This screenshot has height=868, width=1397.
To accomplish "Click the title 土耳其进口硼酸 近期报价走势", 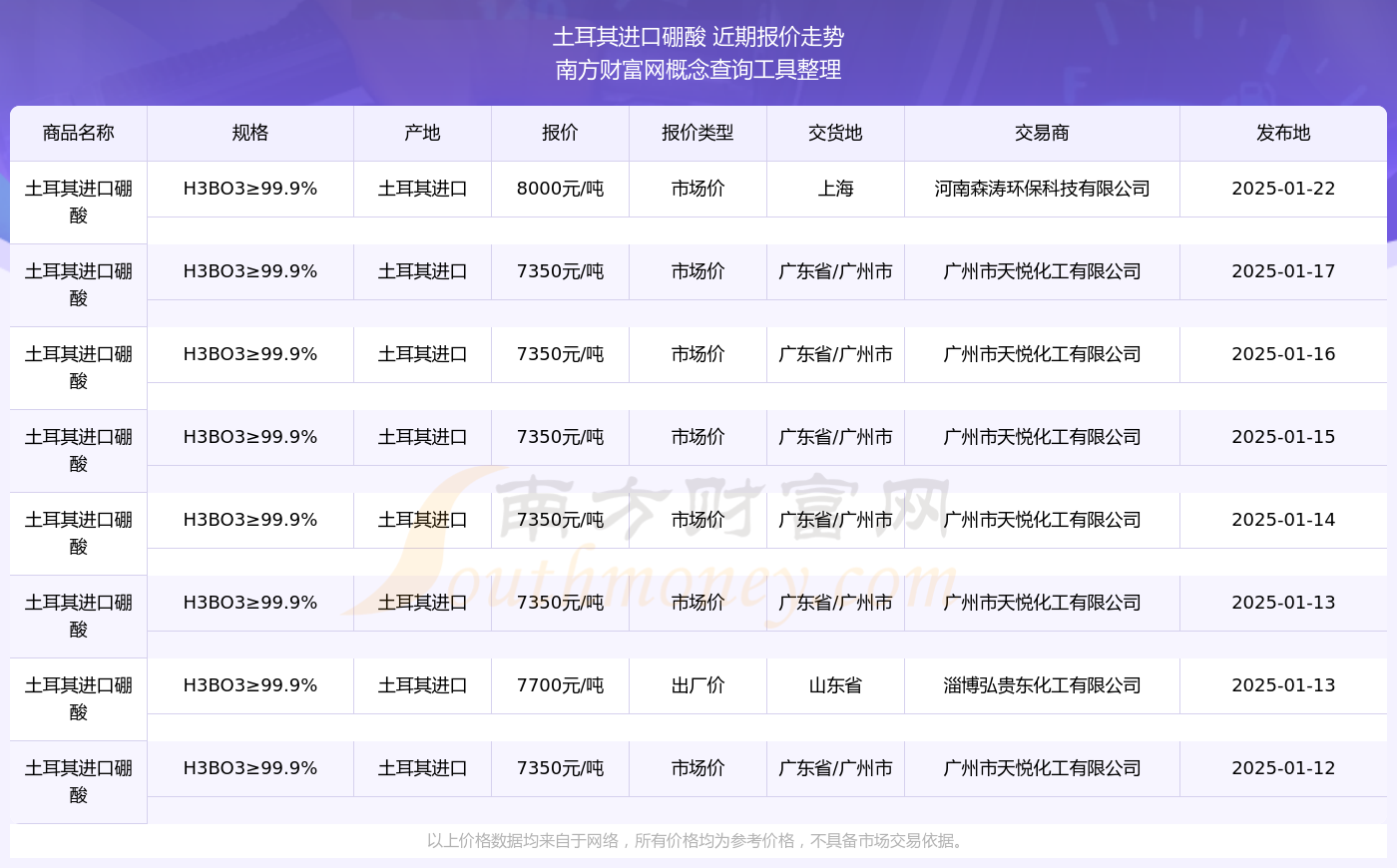I will [x=698, y=37].
